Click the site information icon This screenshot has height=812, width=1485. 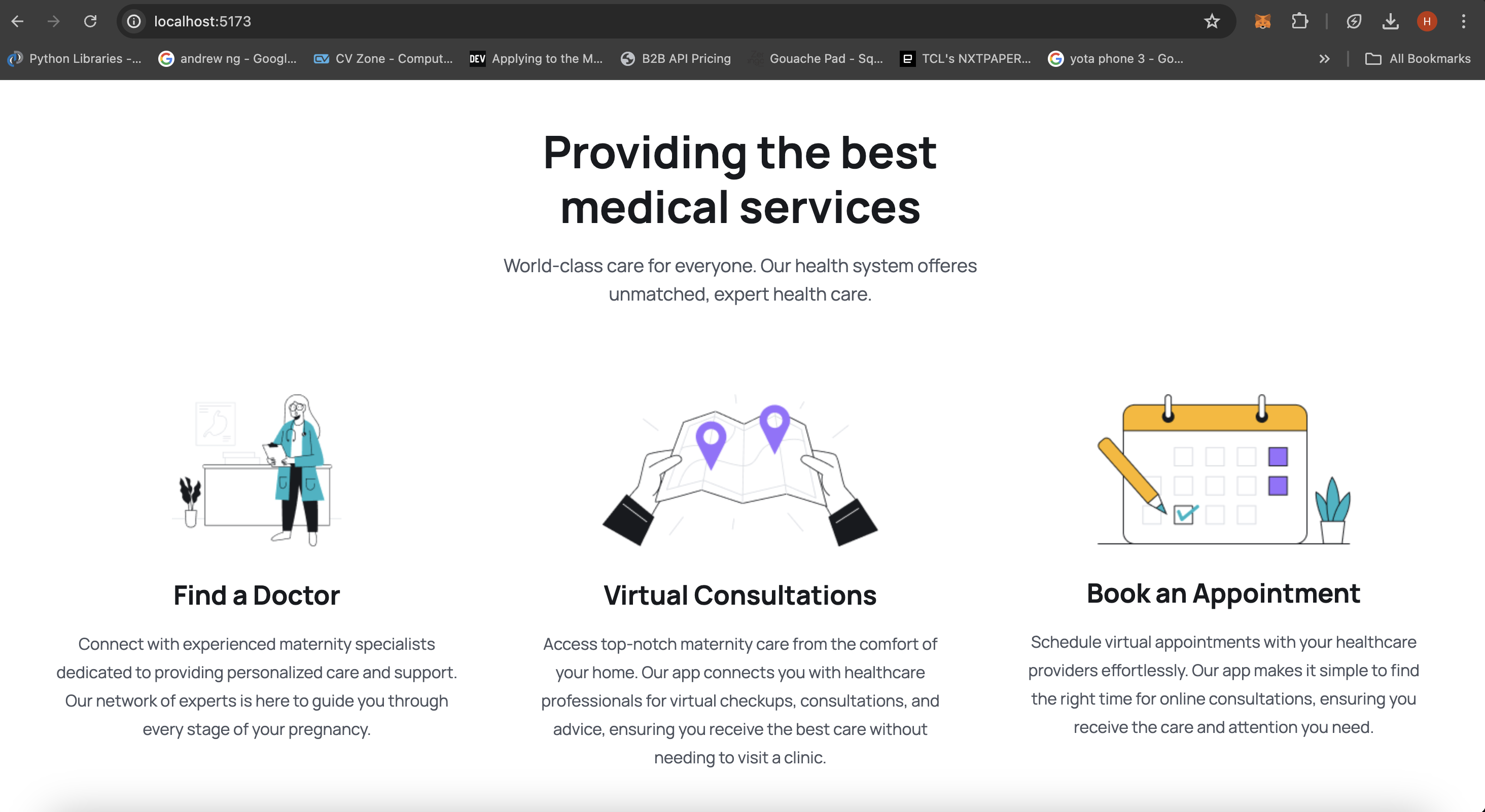(x=134, y=21)
